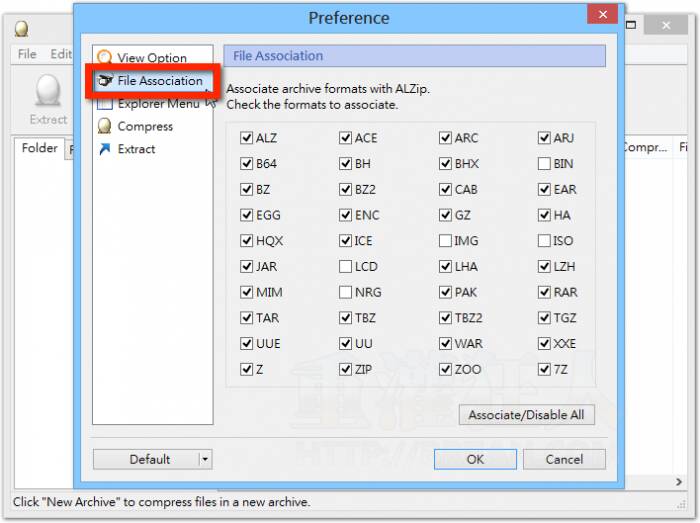Toggle the BHX checkbox
This screenshot has height=523, width=700.
click(445, 163)
